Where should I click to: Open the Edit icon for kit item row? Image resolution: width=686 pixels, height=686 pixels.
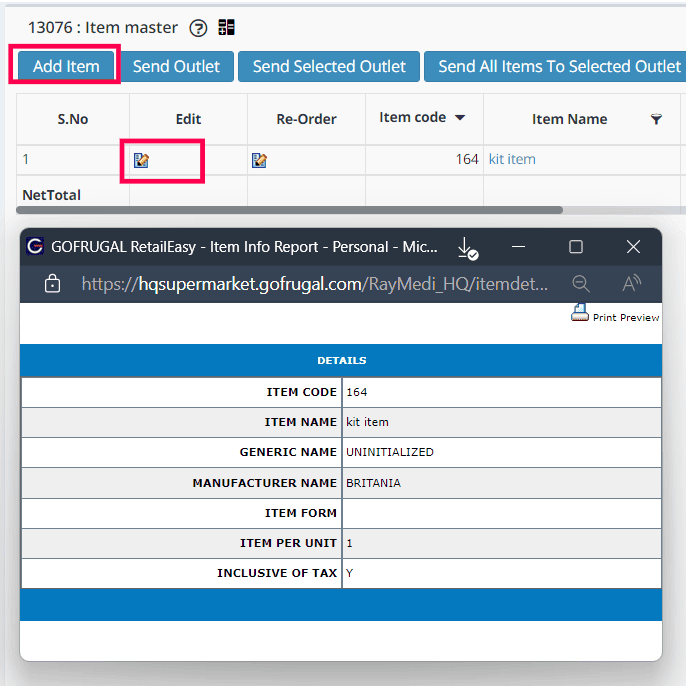(x=141, y=160)
